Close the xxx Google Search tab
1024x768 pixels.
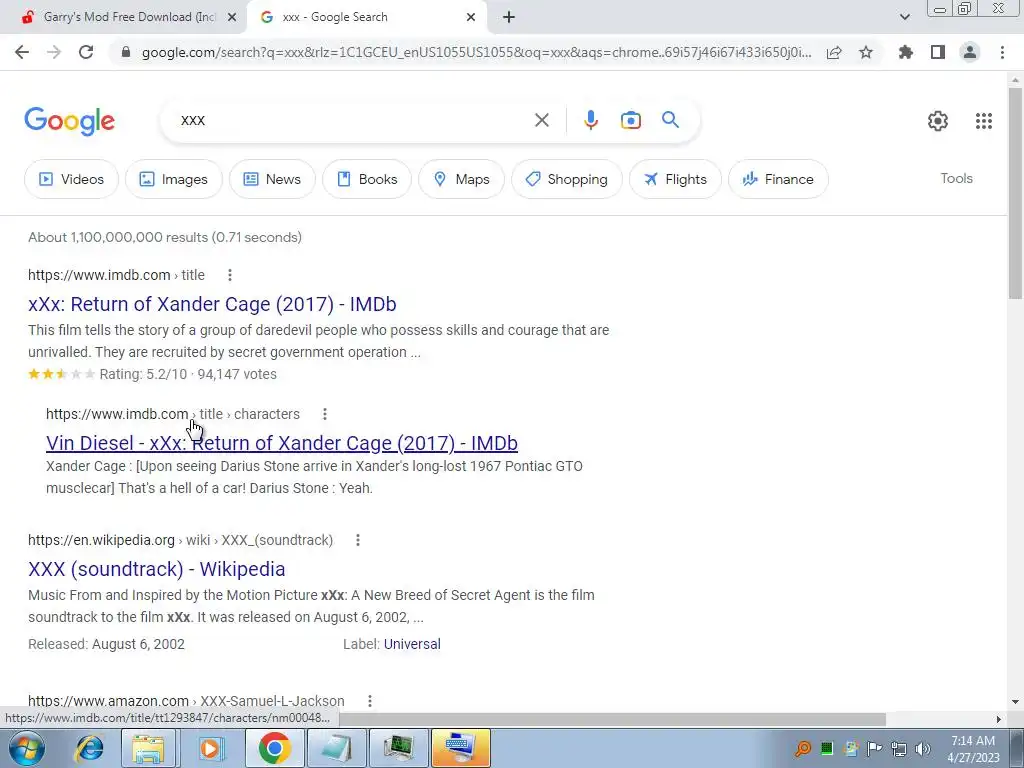pyautogui.click(x=471, y=17)
